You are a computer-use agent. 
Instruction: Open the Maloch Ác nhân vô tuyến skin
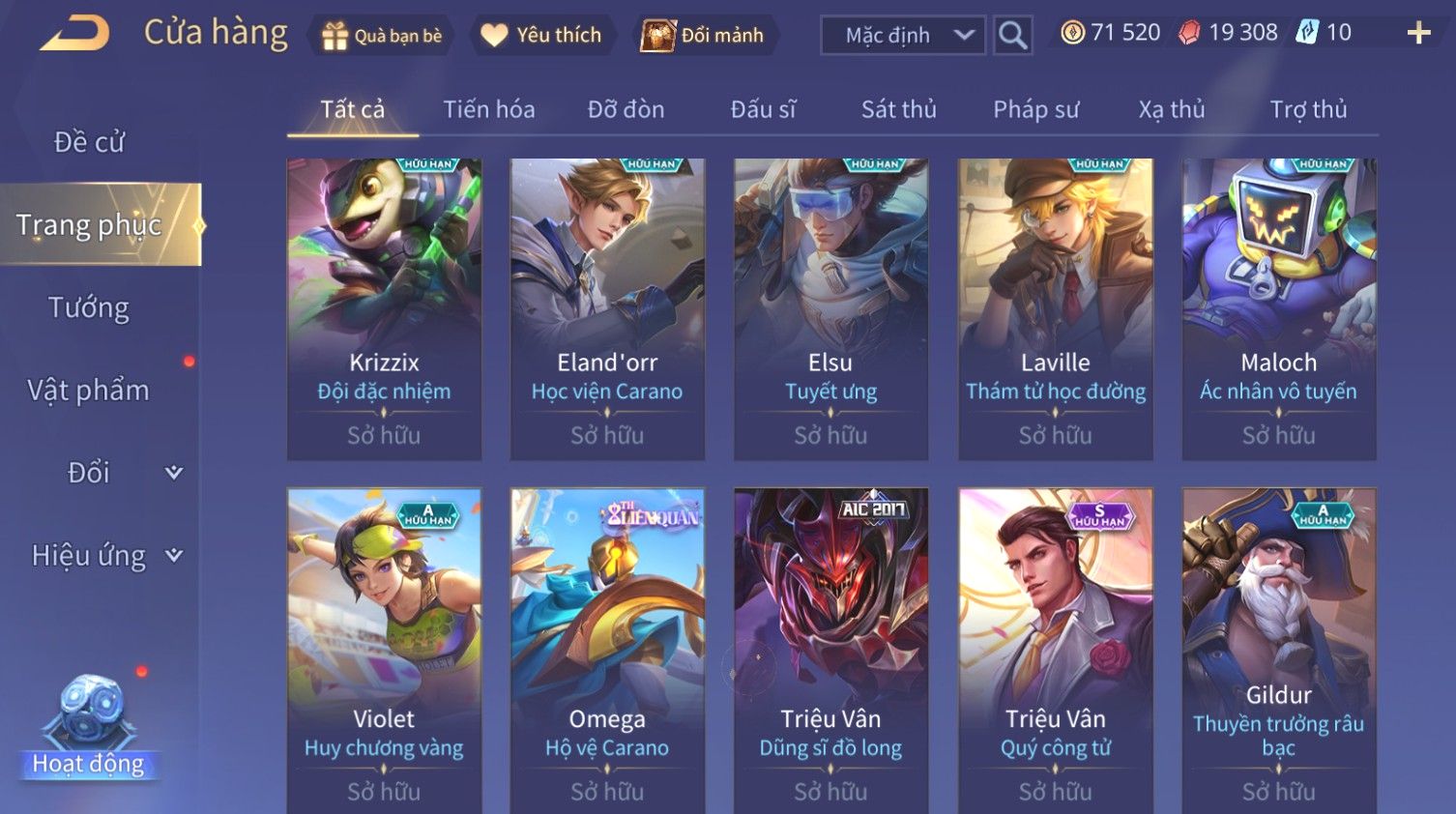pos(1279,309)
